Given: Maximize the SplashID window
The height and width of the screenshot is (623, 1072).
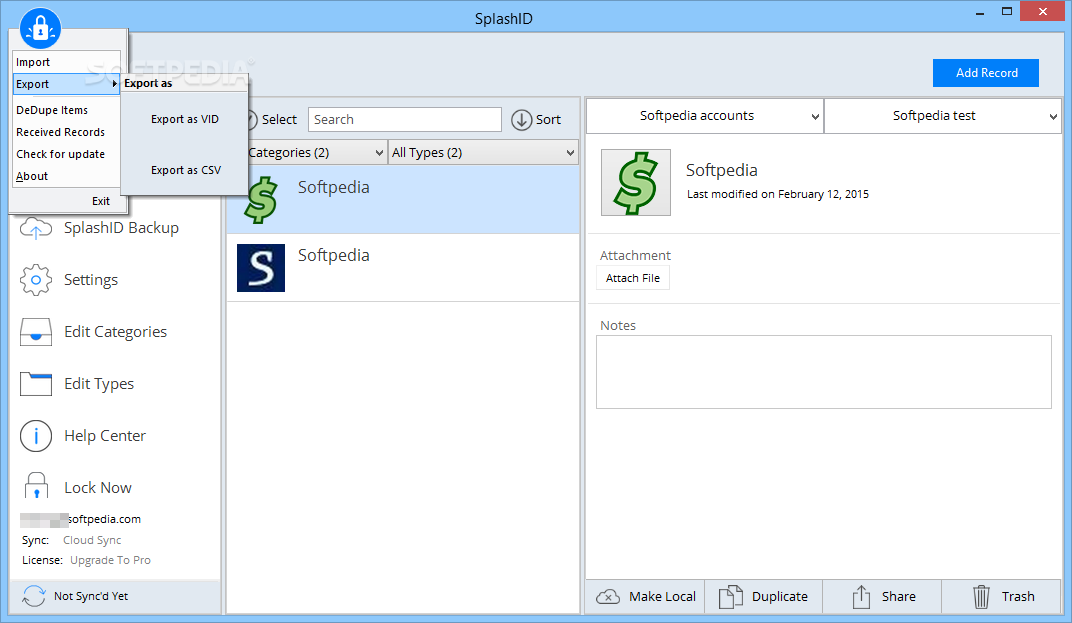Looking at the screenshot, I should (1006, 12).
